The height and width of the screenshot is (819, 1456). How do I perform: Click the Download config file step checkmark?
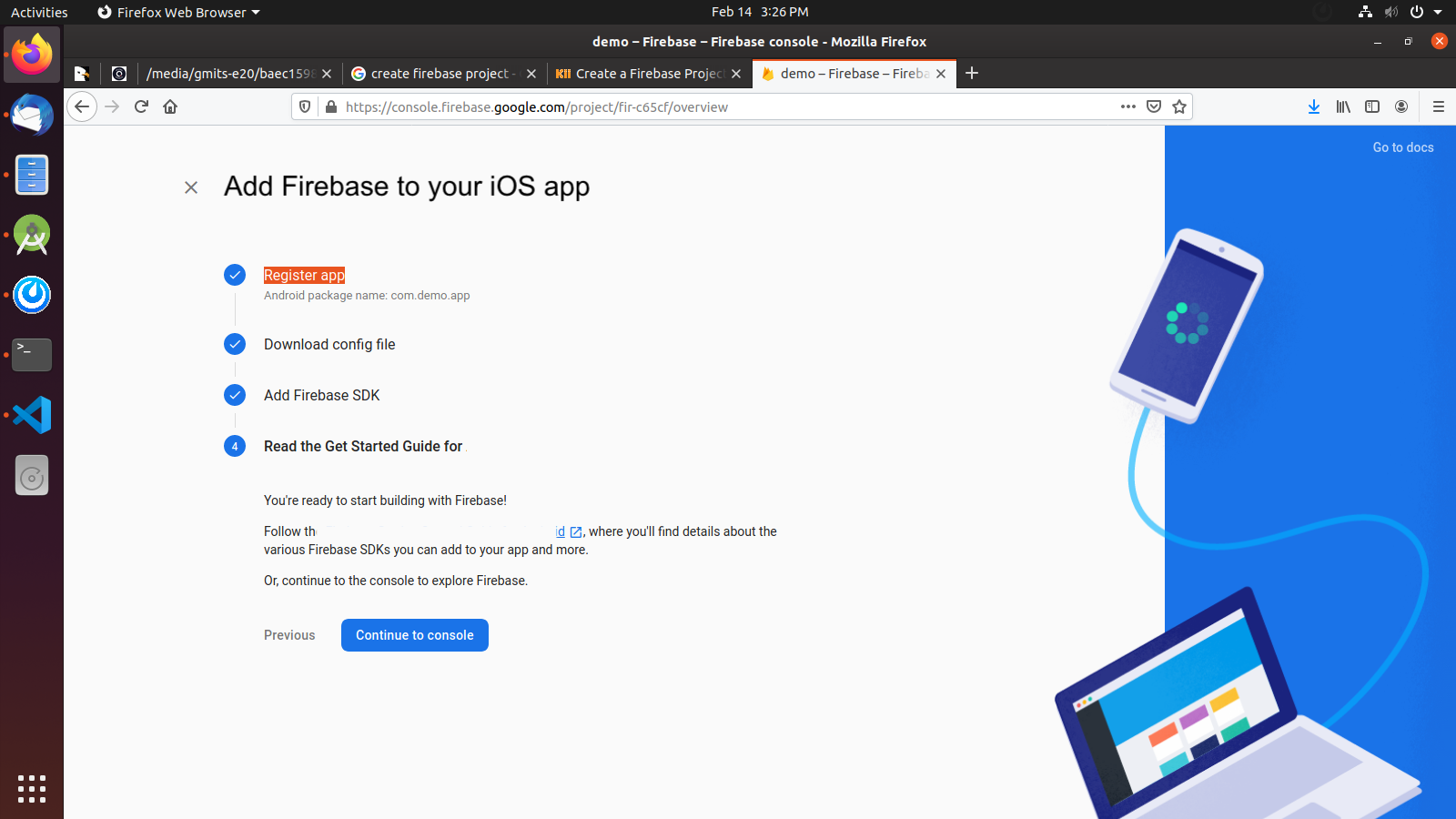[235, 344]
